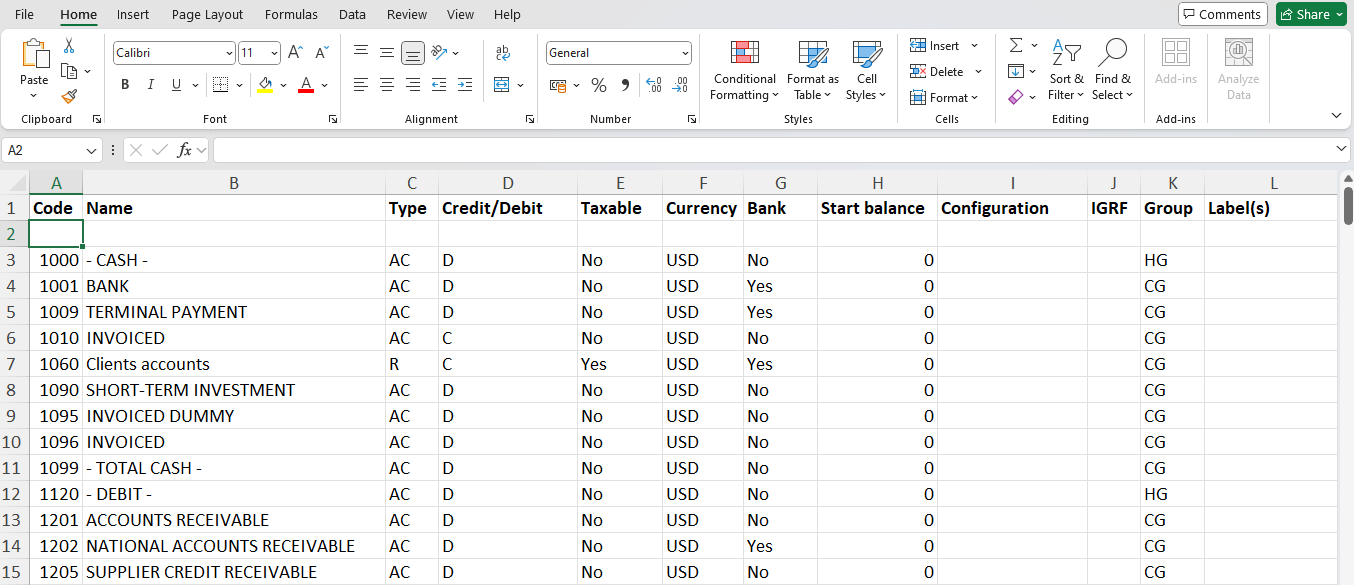Toggle Bold formatting
The height and width of the screenshot is (585, 1354).
click(x=125, y=85)
